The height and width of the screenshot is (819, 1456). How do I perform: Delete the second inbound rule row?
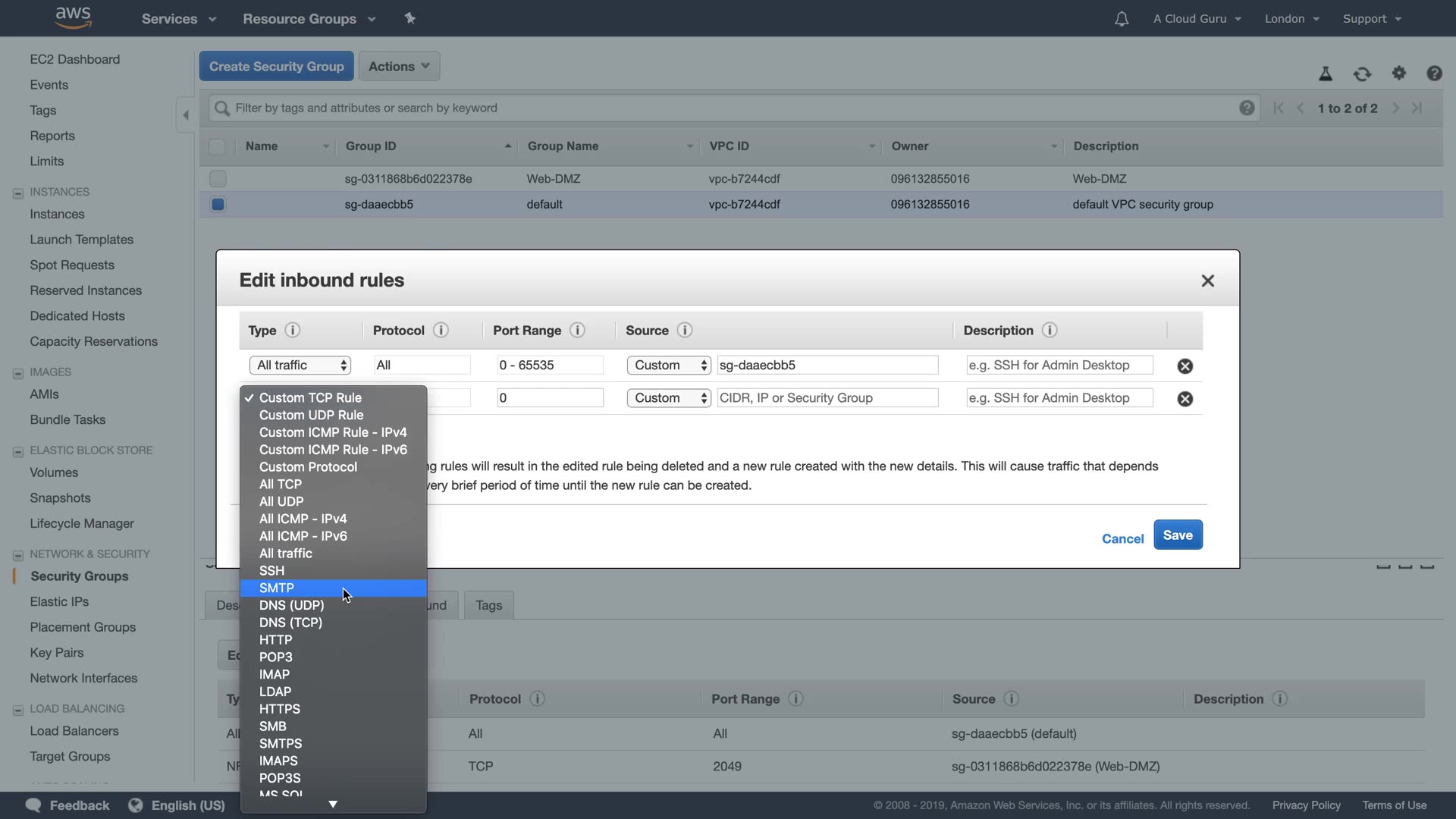[1185, 399]
